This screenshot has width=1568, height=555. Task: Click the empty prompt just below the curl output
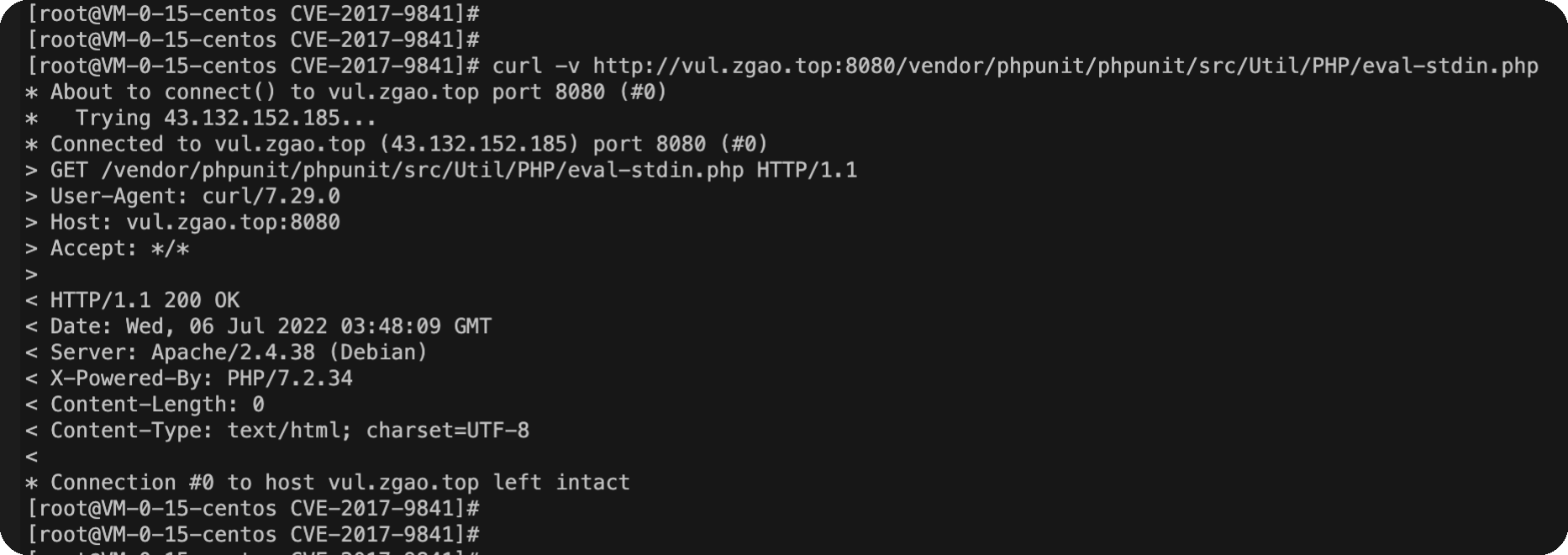(x=253, y=509)
